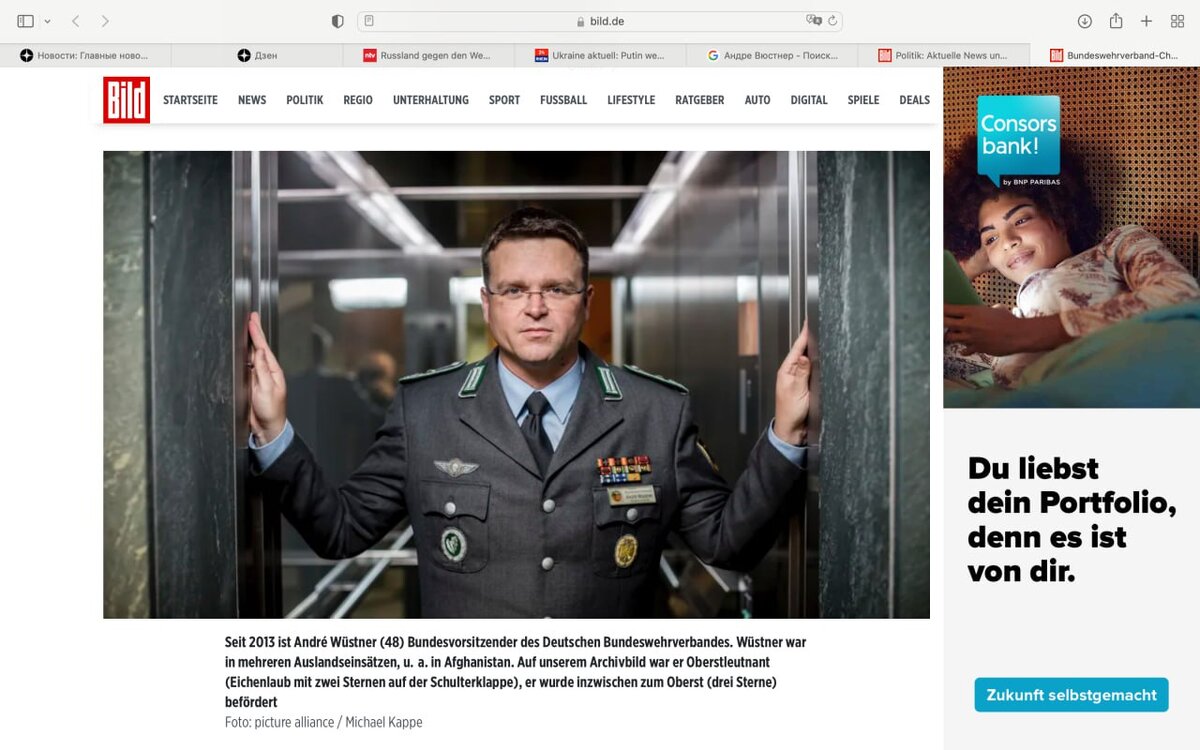Open the UNTERHALTUNG section
The height and width of the screenshot is (750, 1200).
(431, 100)
